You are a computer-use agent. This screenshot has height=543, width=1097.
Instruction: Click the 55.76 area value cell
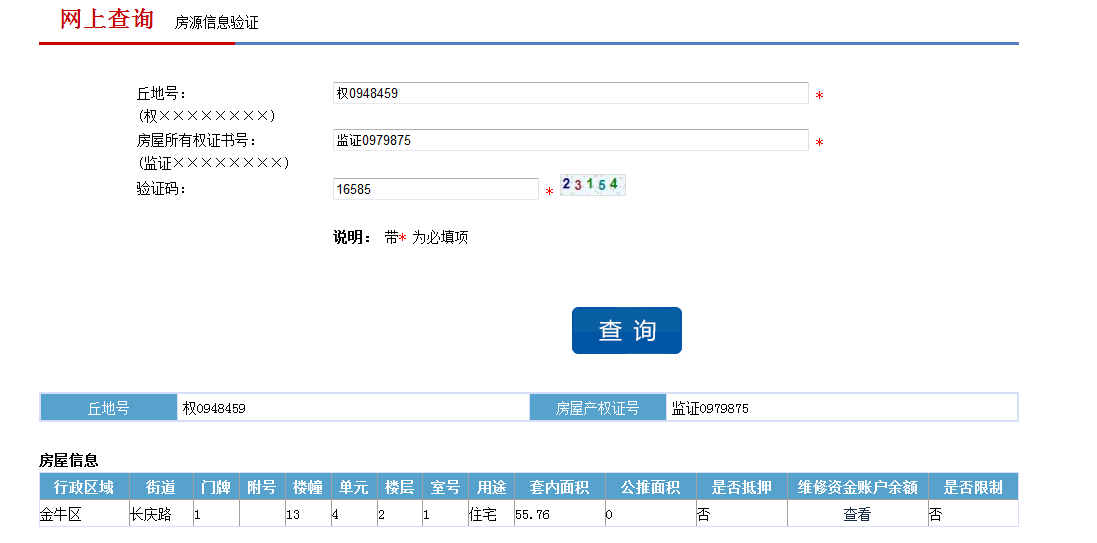click(532, 515)
